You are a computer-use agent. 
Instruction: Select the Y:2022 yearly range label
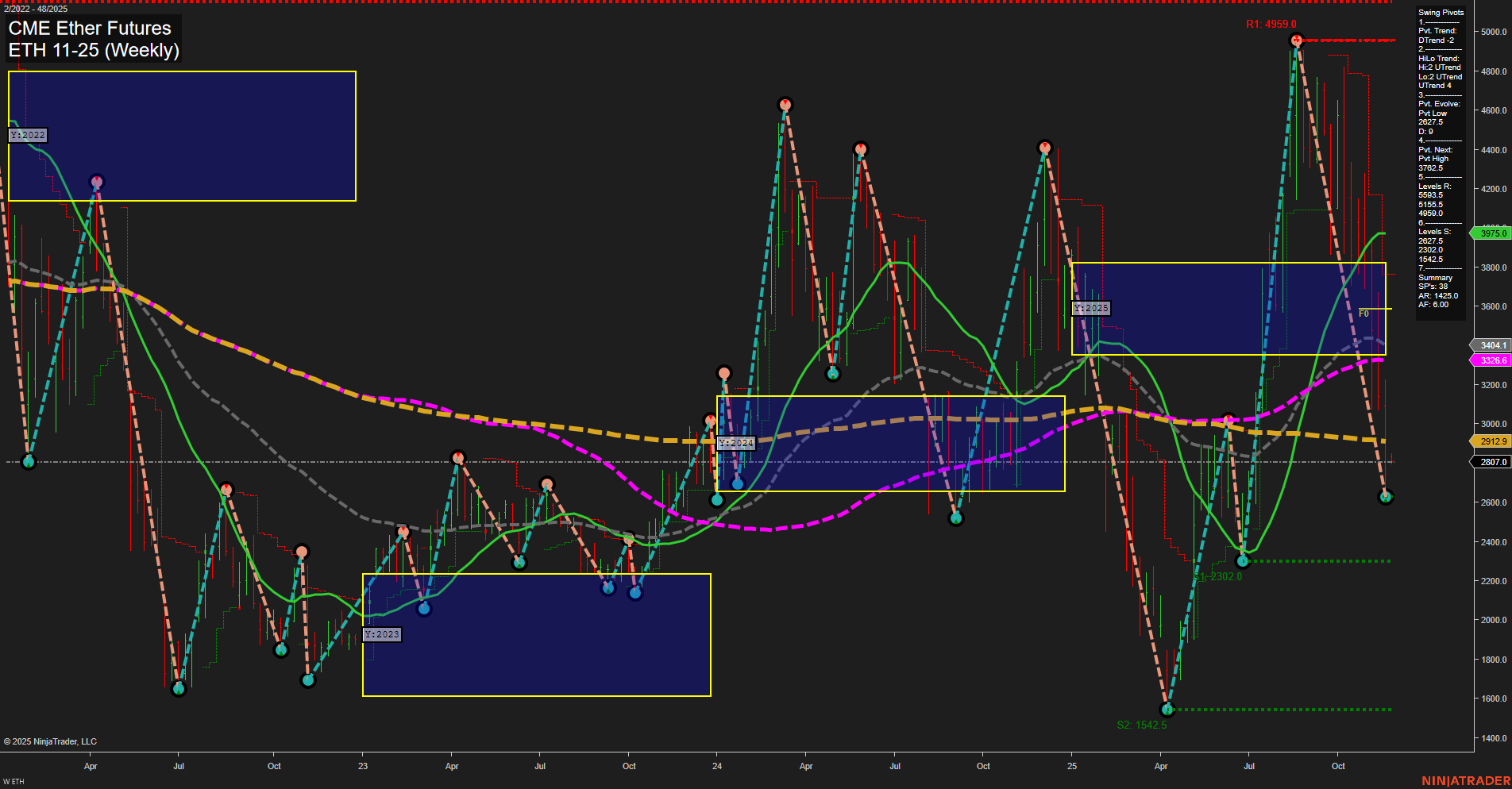tap(28, 135)
